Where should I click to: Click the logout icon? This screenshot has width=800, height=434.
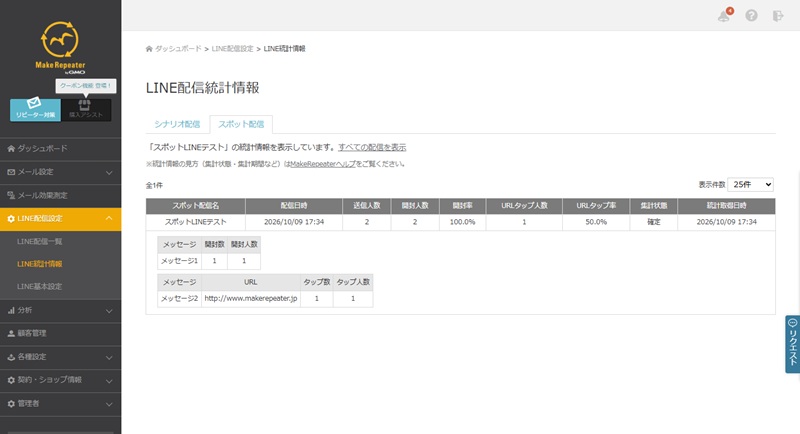(x=778, y=16)
